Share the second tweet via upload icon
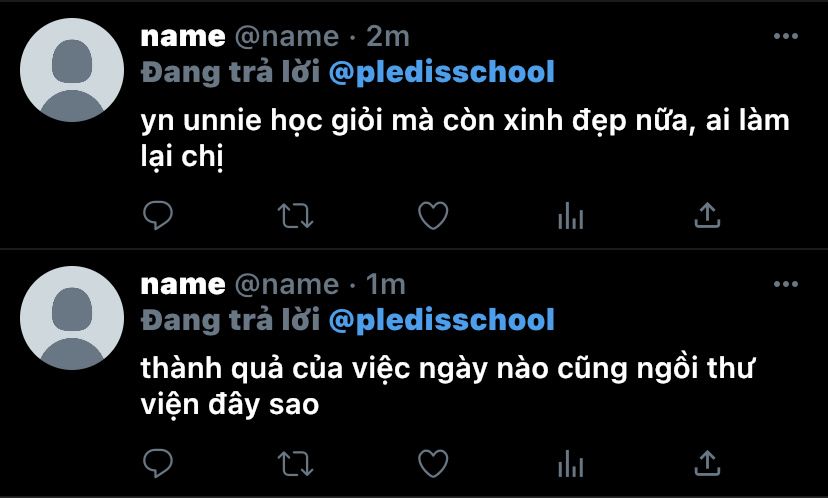Image resolution: width=828 pixels, height=498 pixels. pos(707,463)
